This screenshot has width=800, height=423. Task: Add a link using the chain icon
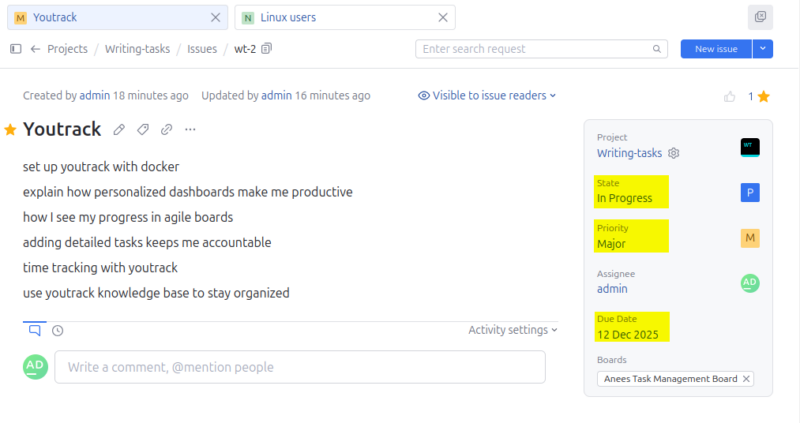(x=166, y=130)
